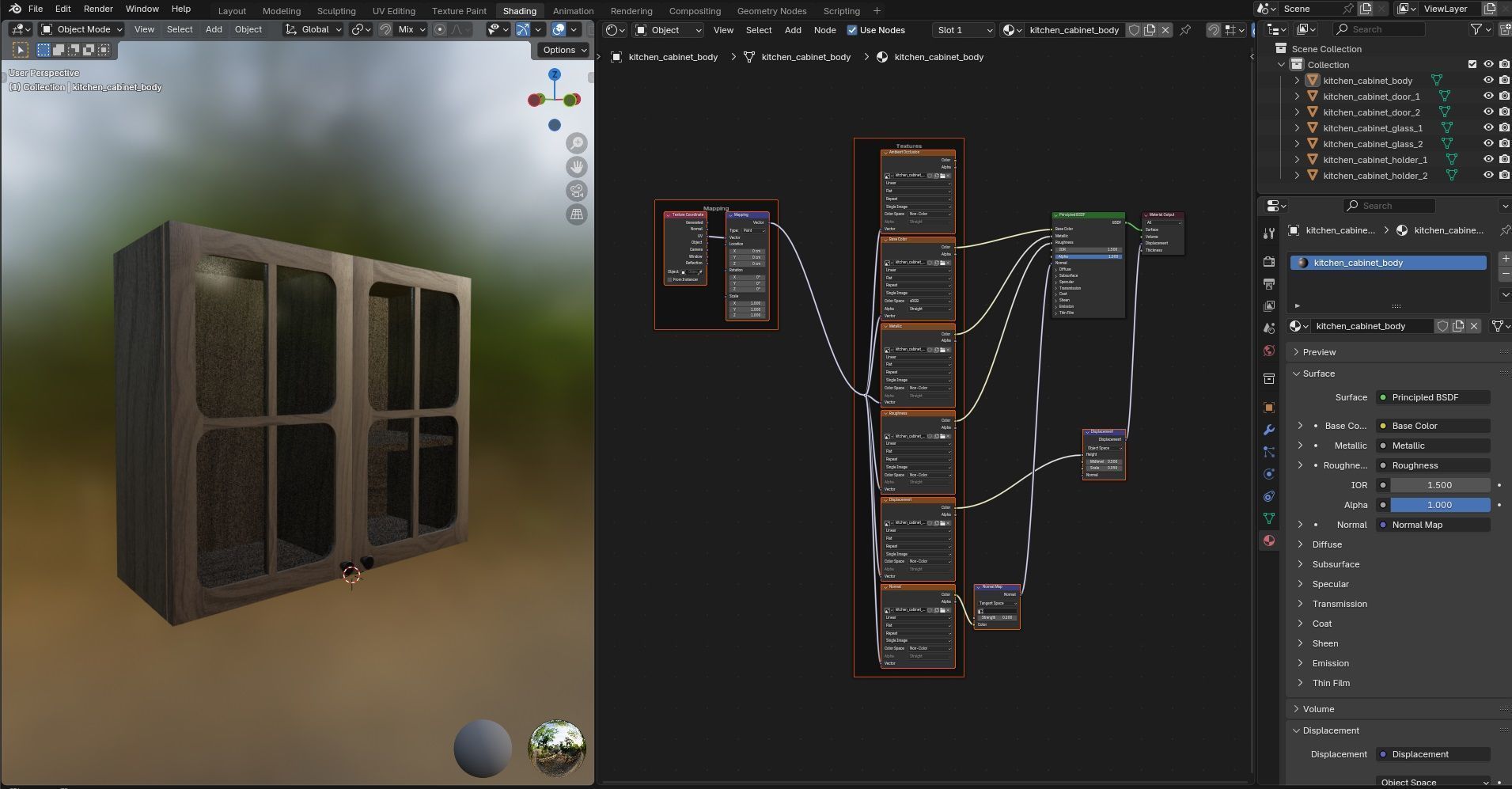The image size is (1512, 789).
Task: Click the Normal Map linked node button
Action: pos(1433,525)
